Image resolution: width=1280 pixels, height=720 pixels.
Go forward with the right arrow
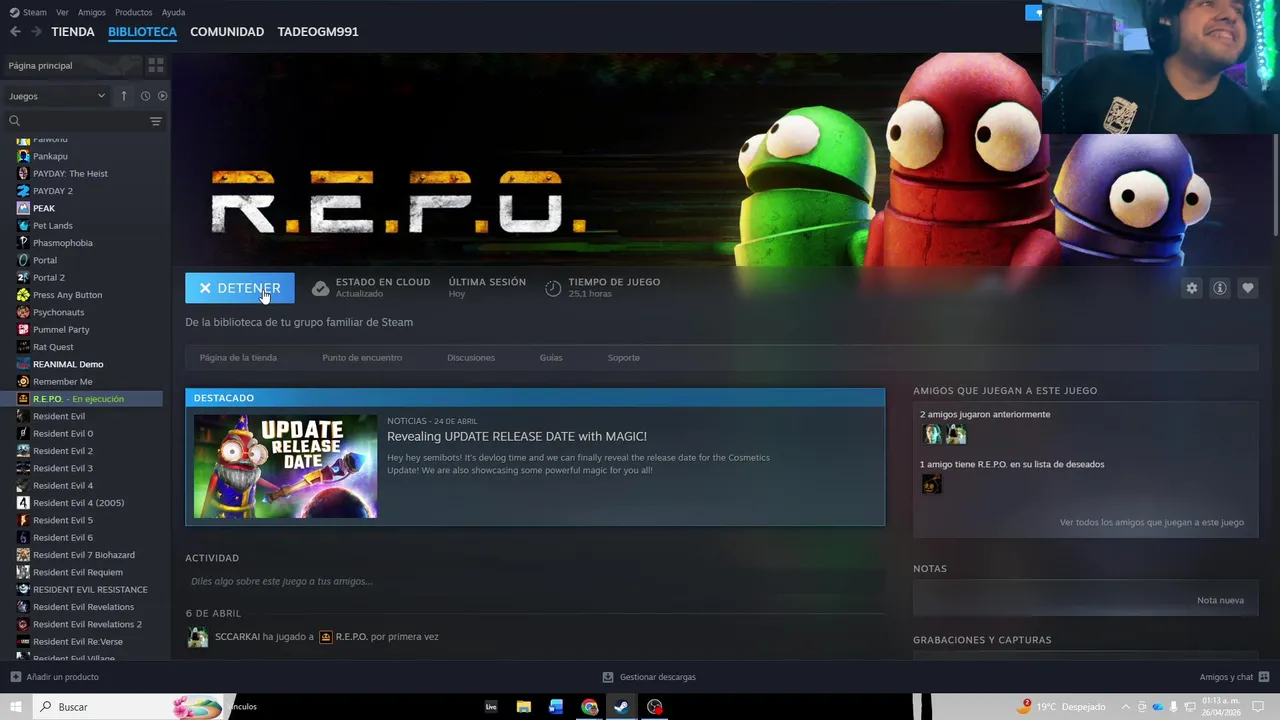click(x=36, y=32)
